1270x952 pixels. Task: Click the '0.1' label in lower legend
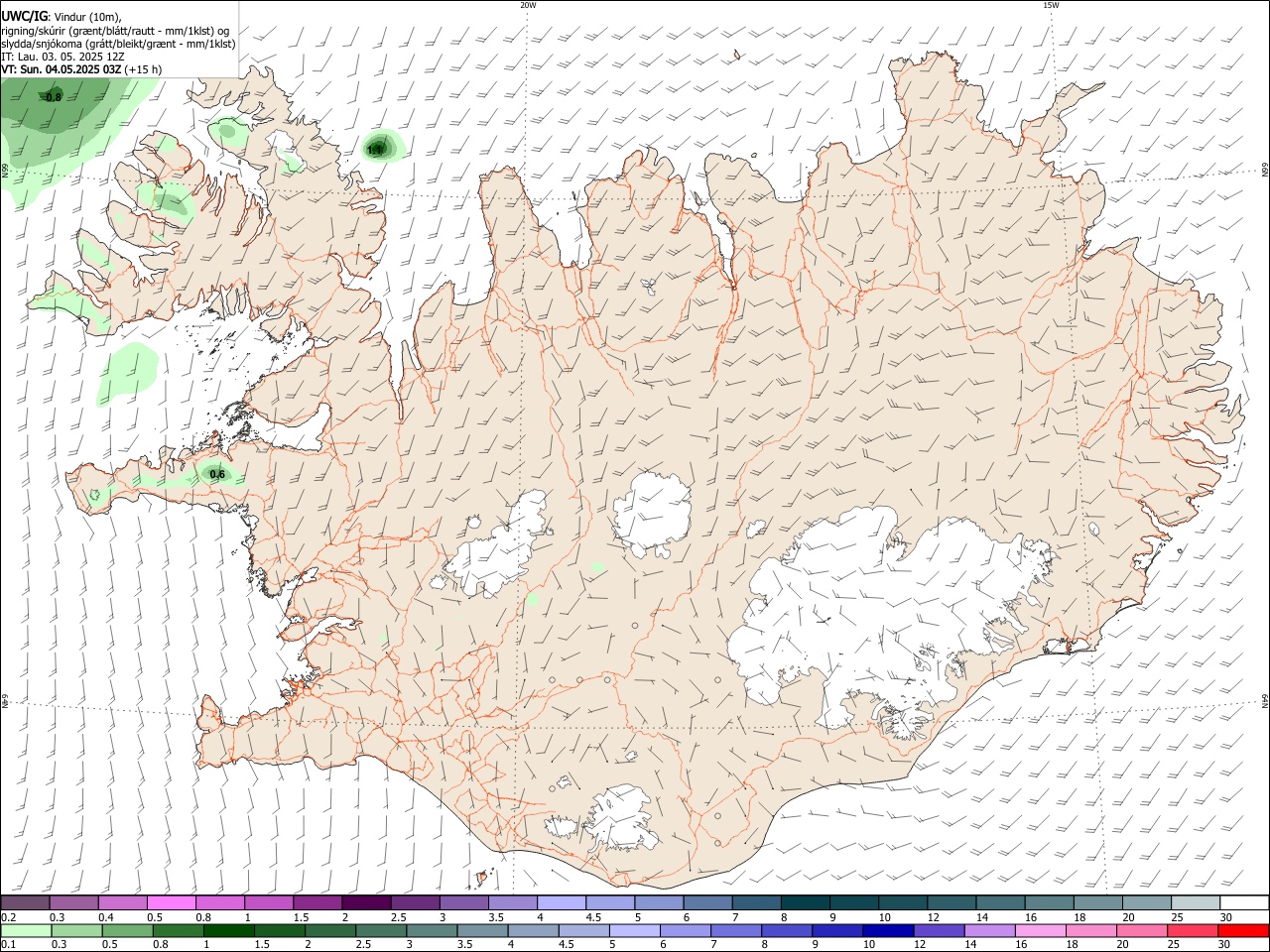tap(8, 944)
